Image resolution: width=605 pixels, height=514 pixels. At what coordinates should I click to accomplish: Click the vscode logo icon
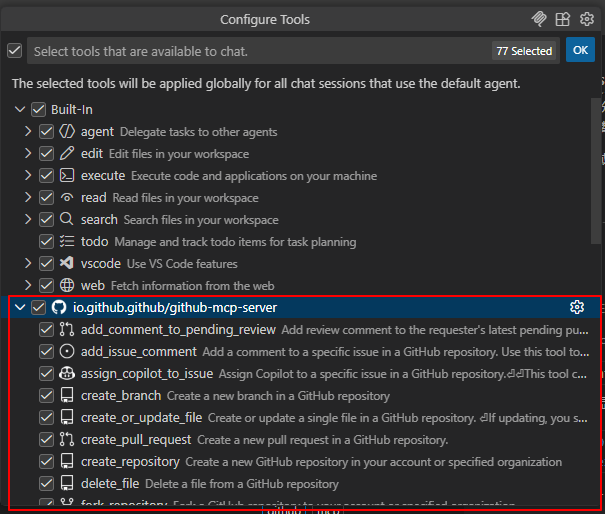[x=67, y=263]
